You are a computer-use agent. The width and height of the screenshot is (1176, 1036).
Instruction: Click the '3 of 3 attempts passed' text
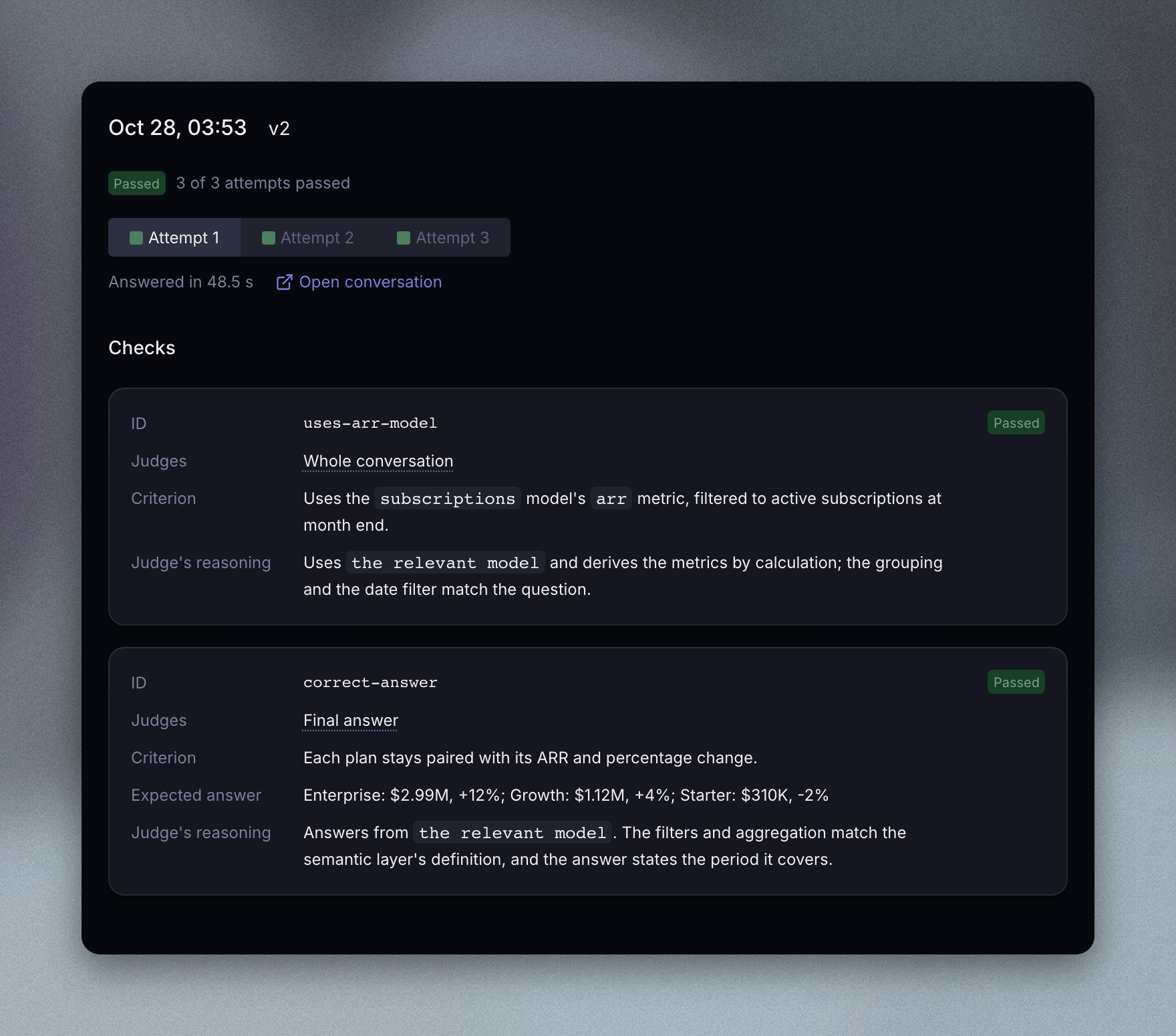[263, 183]
